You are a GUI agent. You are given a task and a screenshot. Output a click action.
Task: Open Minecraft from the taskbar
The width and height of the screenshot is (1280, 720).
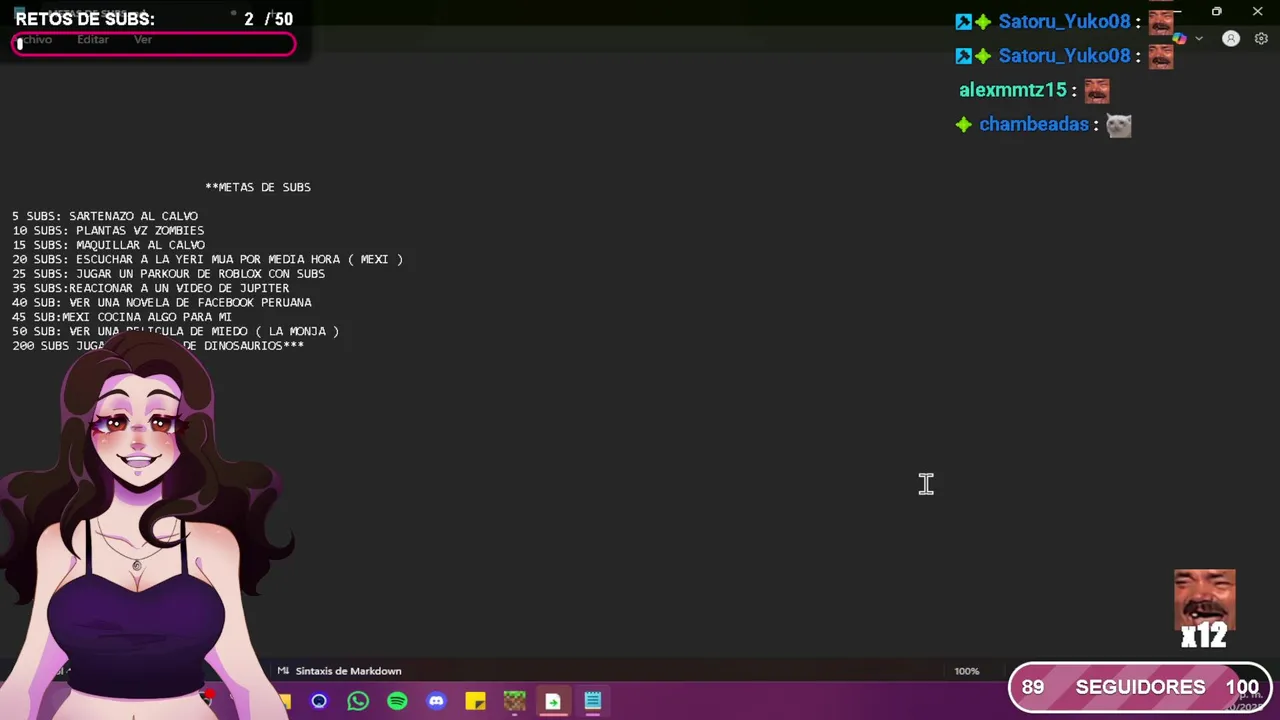(x=514, y=701)
